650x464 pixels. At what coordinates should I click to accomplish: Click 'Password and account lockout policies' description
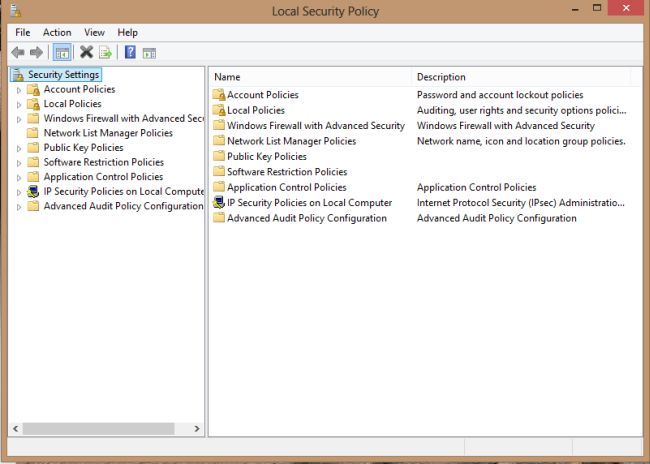500,95
